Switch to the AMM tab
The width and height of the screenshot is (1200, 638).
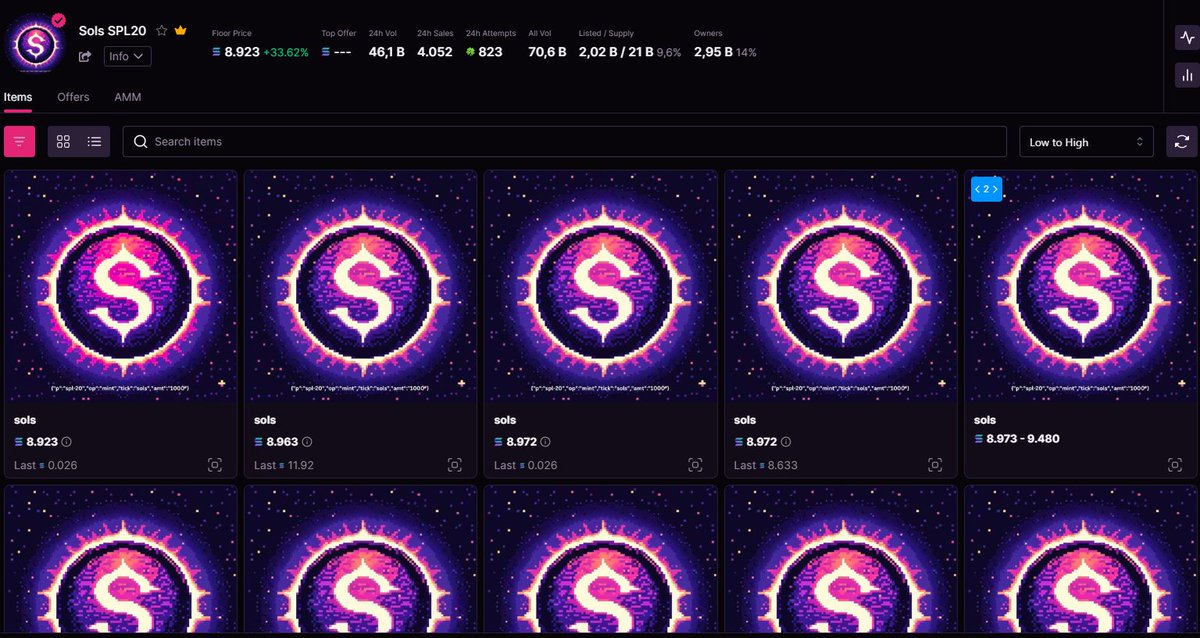click(128, 97)
